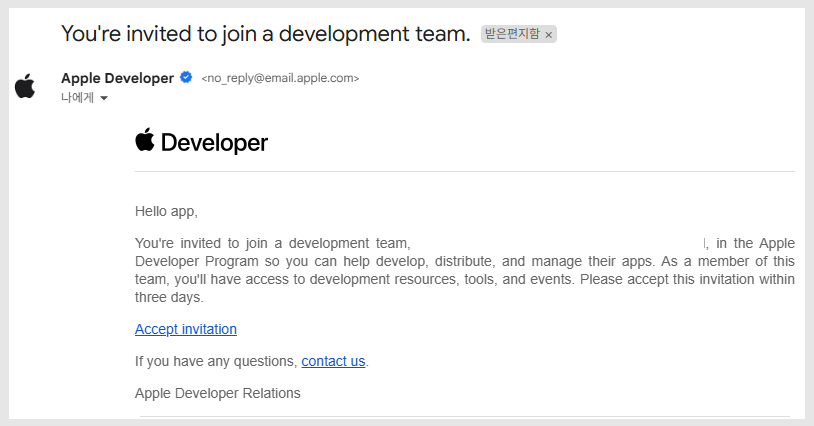Click the divider line below the Developer logo
This screenshot has width=814, height=426.
(464, 172)
